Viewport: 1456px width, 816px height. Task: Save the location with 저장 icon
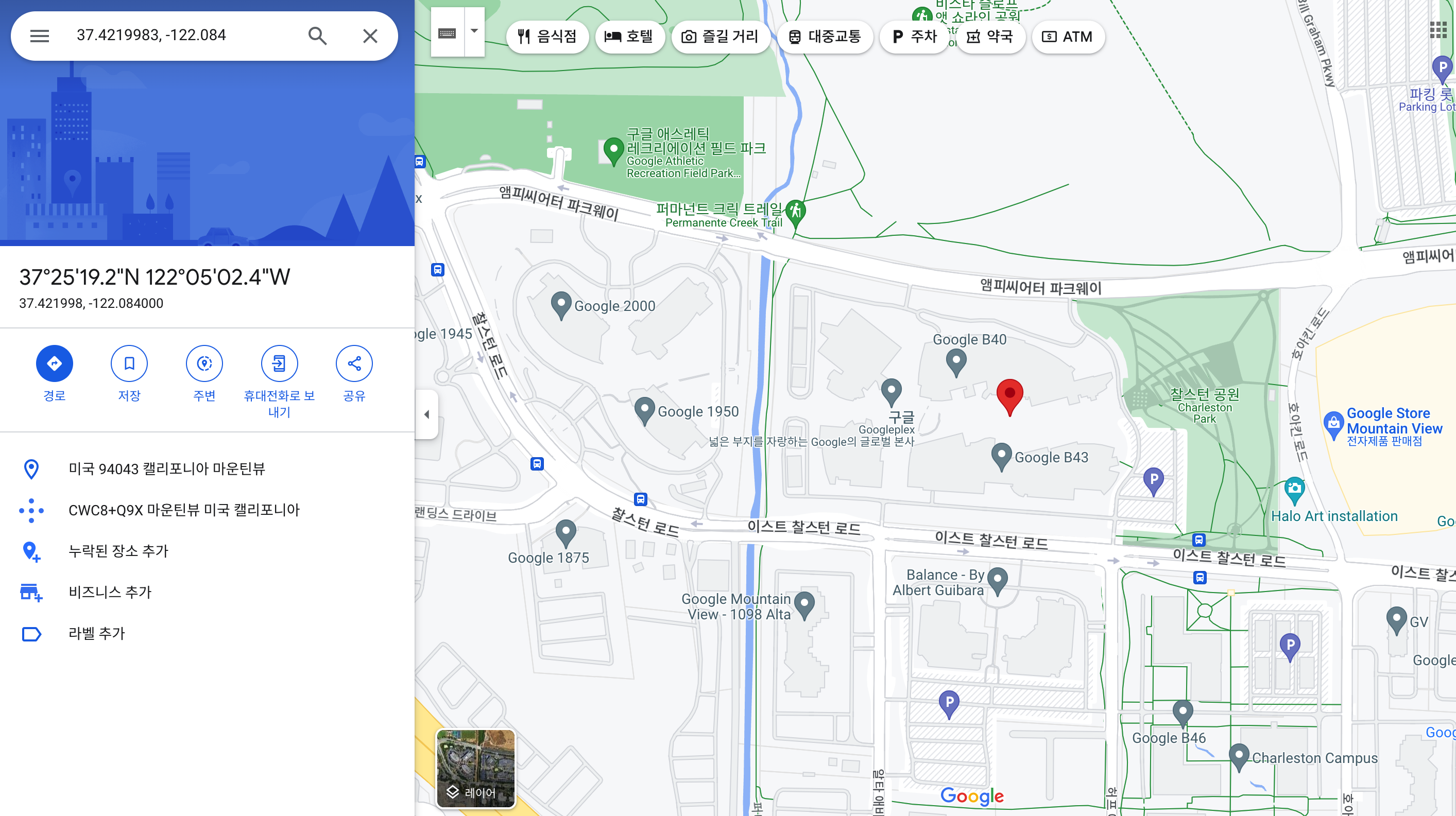tap(129, 363)
